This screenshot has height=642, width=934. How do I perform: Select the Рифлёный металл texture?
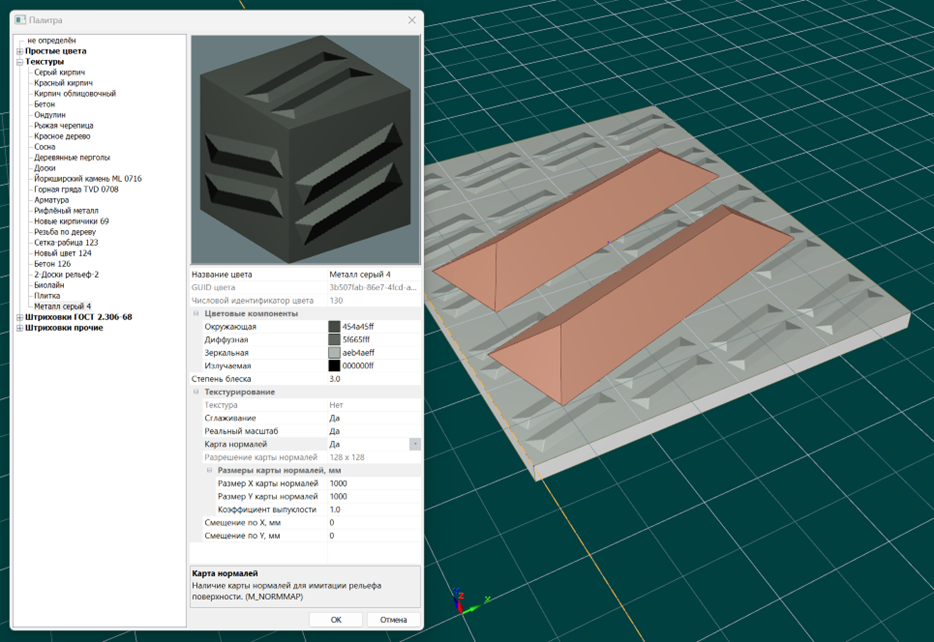(x=65, y=210)
